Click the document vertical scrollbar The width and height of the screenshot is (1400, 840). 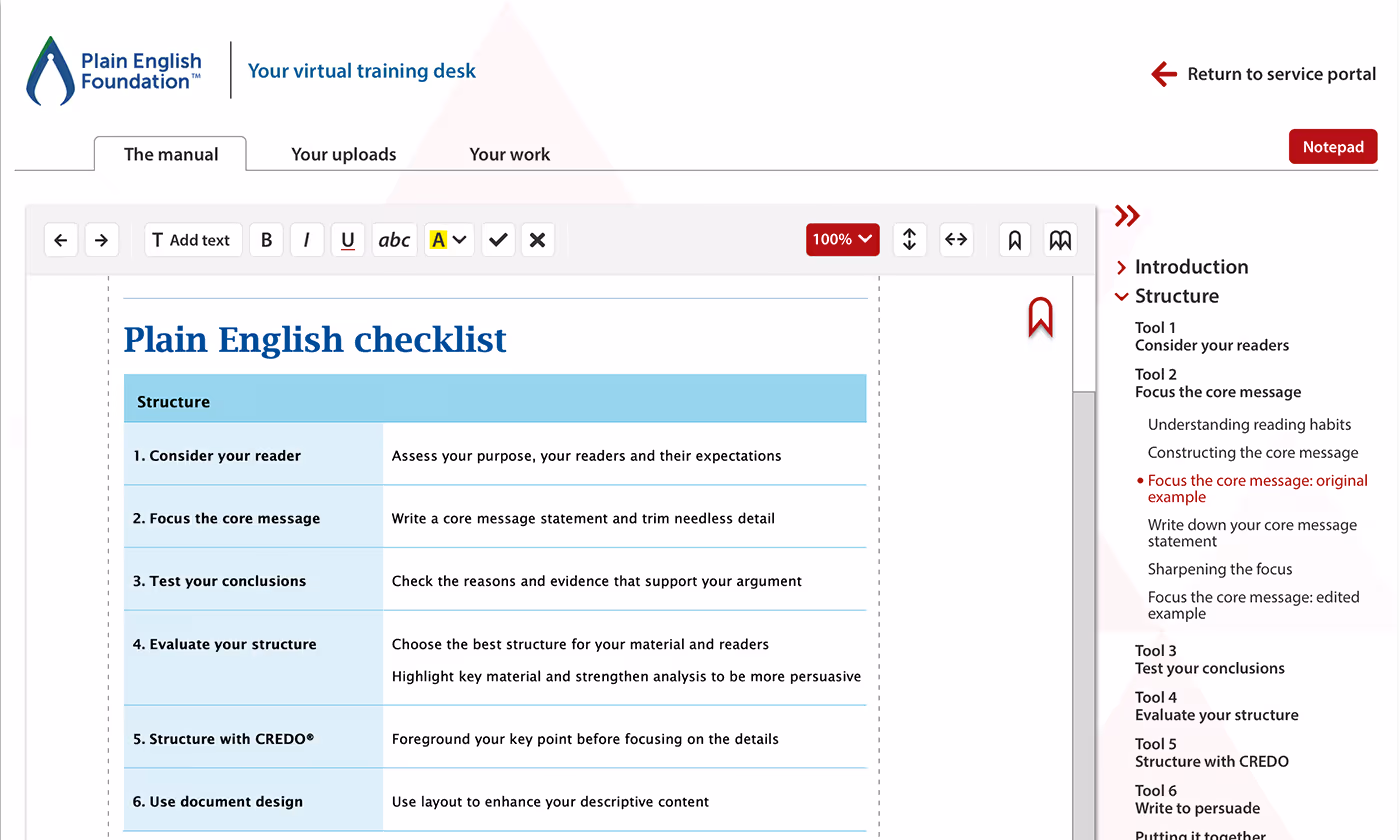(x=1083, y=615)
